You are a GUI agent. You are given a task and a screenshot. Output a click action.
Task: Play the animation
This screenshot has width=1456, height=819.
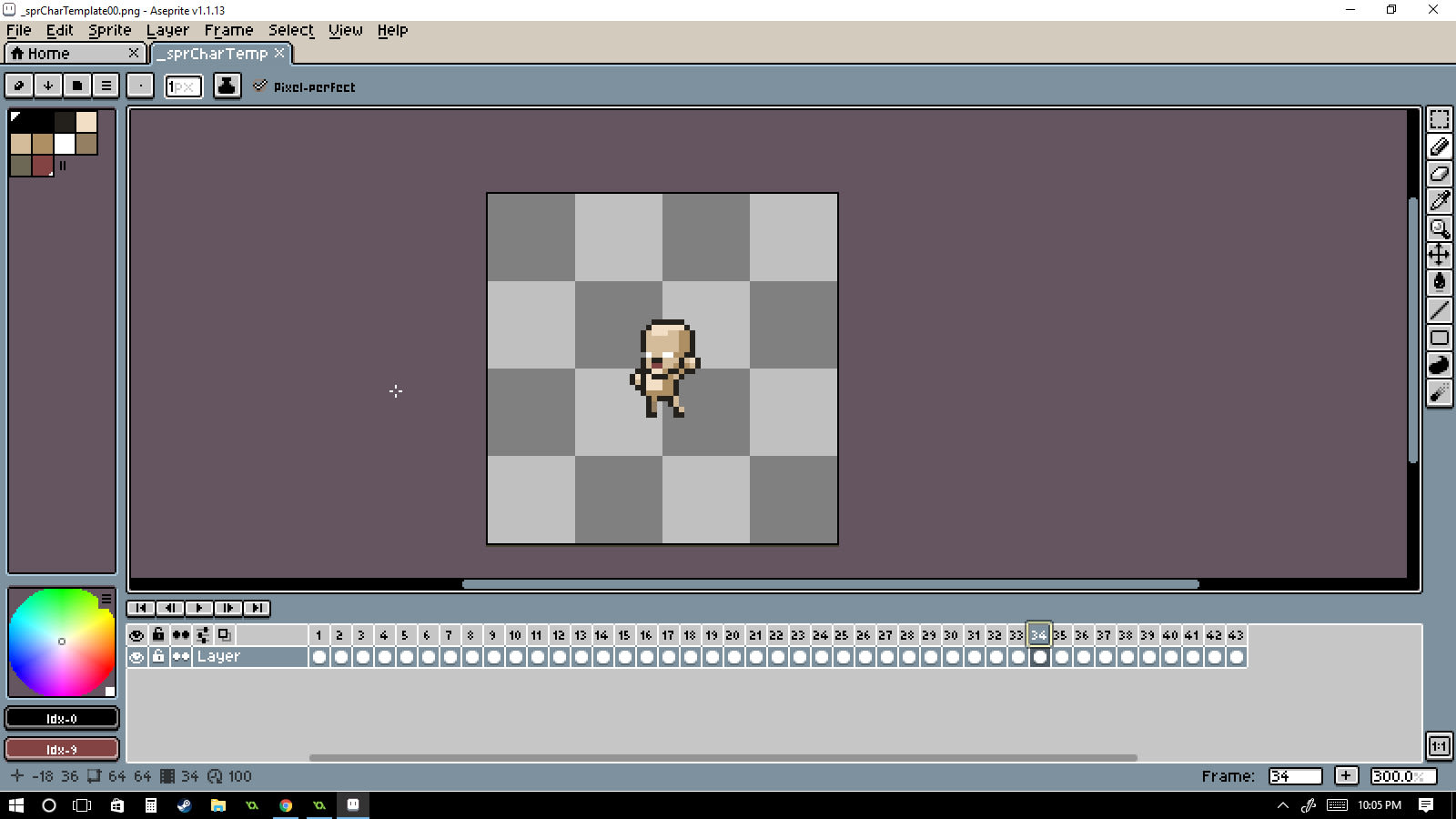coord(199,608)
